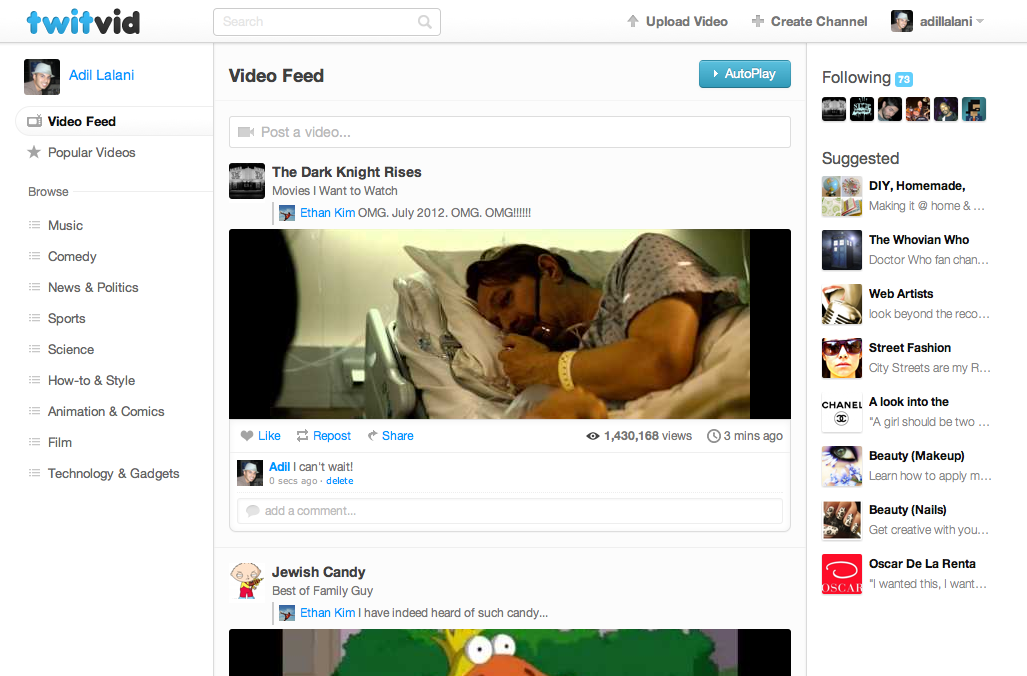Image resolution: width=1027 pixels, height=676 pixels.
Task: Open suggested Street Fashion channel thumbnail
Action: (x=841, y=358)
